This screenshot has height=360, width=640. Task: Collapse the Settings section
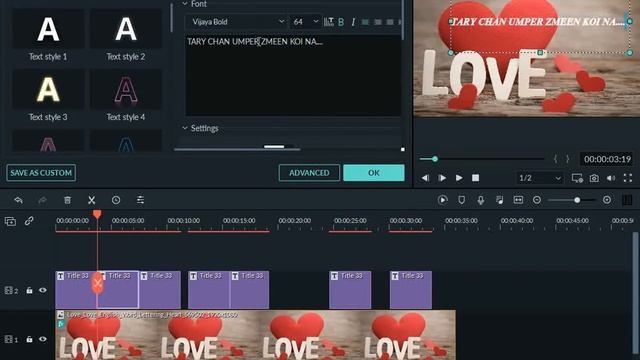(x=185, y=128)
